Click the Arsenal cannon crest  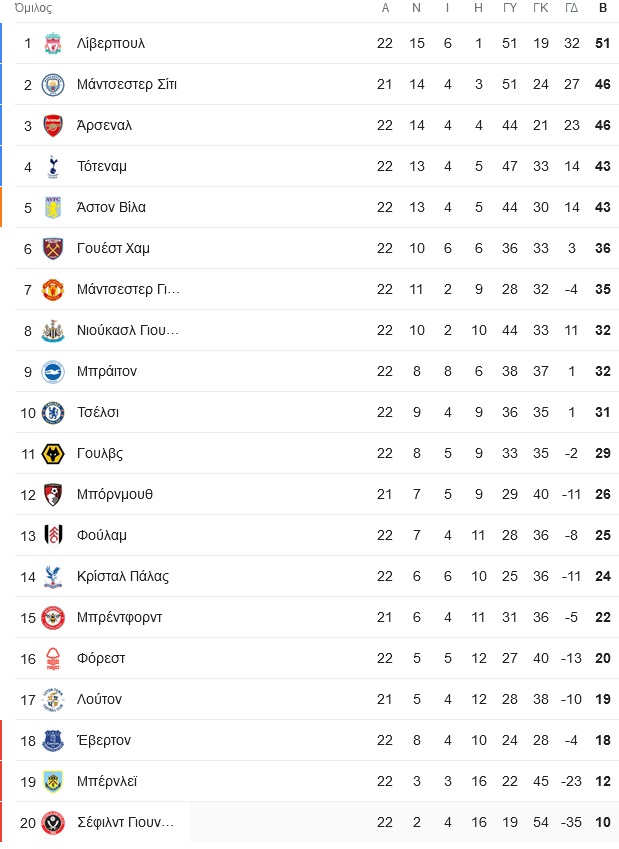(53, 126)
